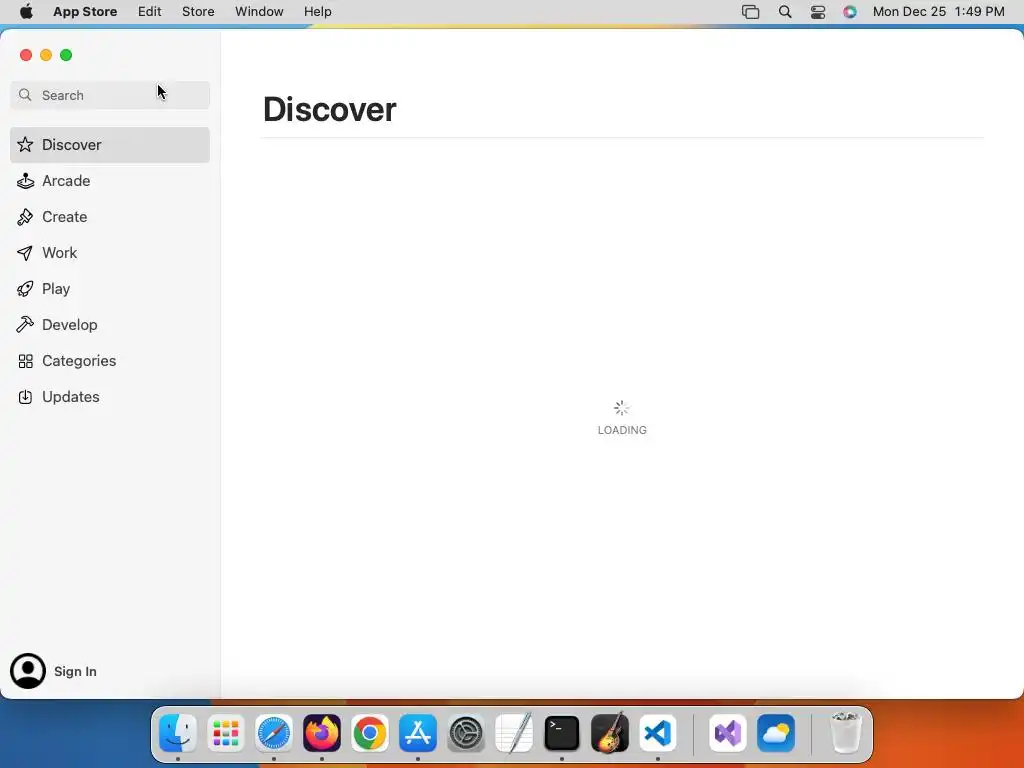
Task: Show the Updates label in sidebar
Action: (x=71, y=397)
